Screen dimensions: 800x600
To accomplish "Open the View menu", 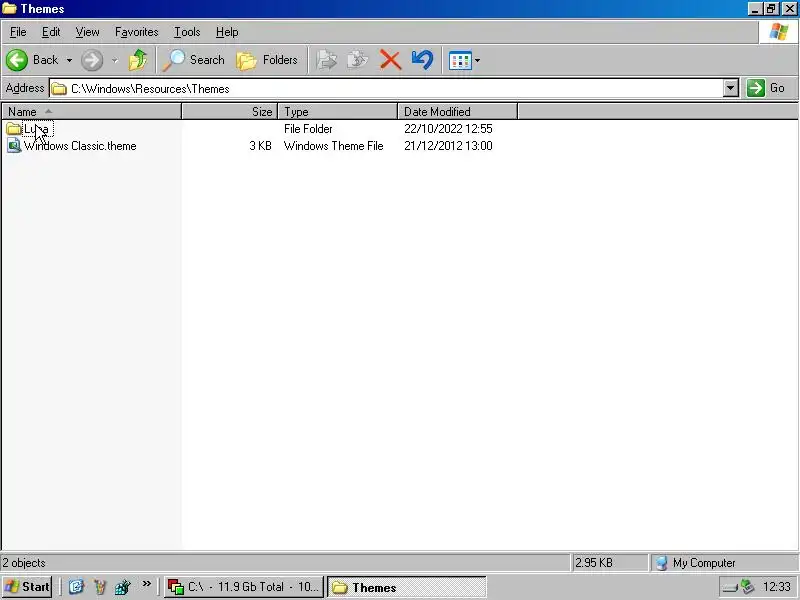I will tap(88, 32).
